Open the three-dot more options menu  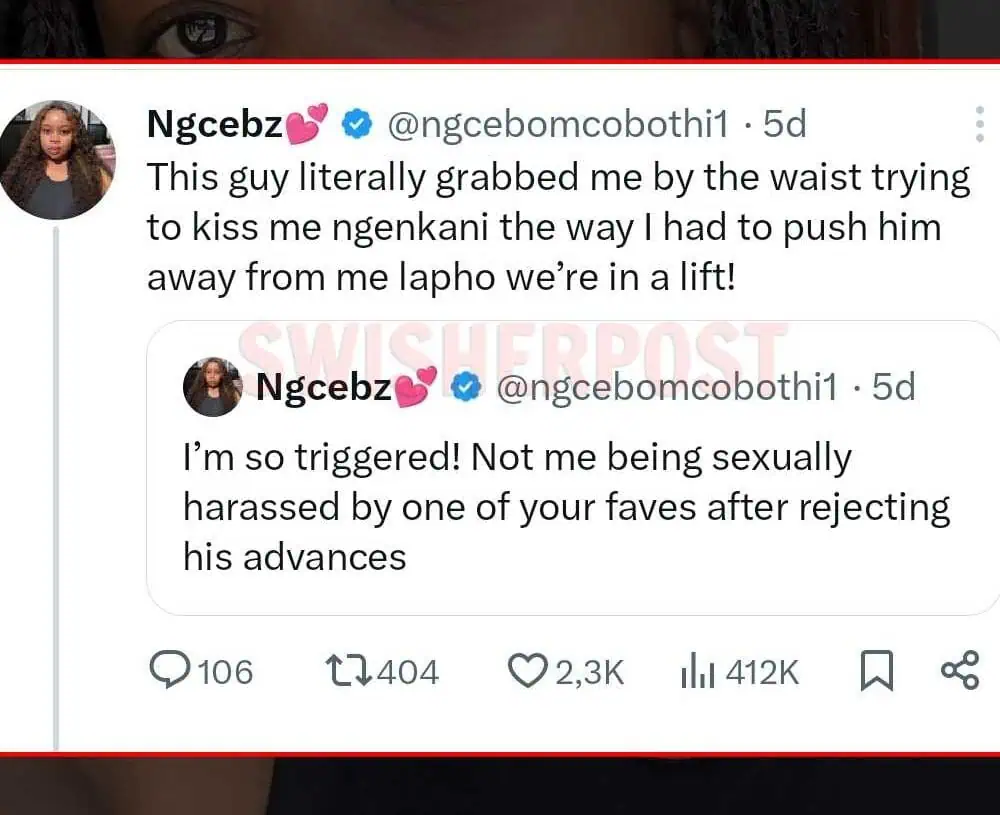[x=979, y=123]
